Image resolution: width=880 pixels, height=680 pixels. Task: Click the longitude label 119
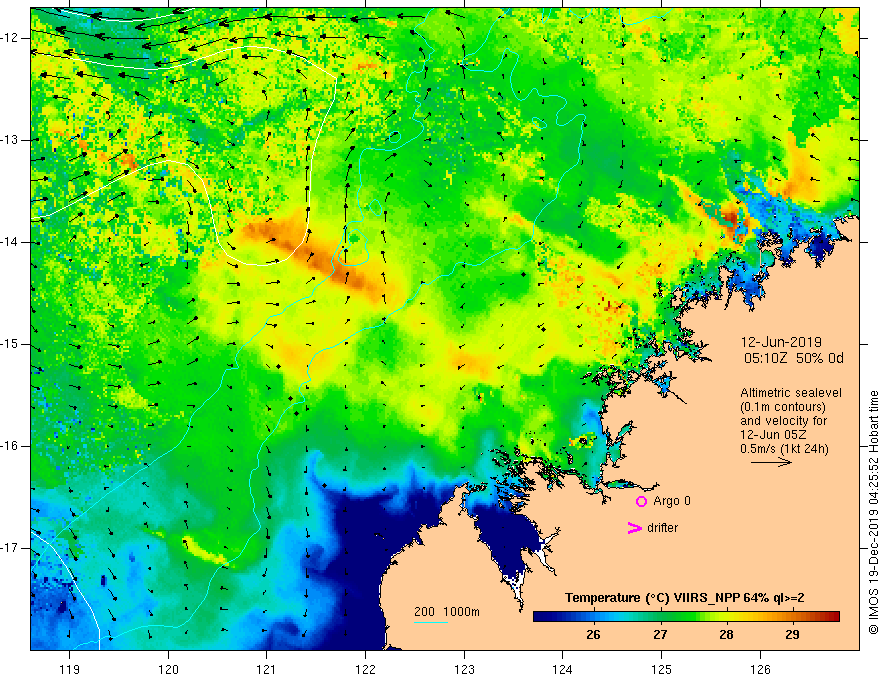pyautogui.click(x=70, y=669)
